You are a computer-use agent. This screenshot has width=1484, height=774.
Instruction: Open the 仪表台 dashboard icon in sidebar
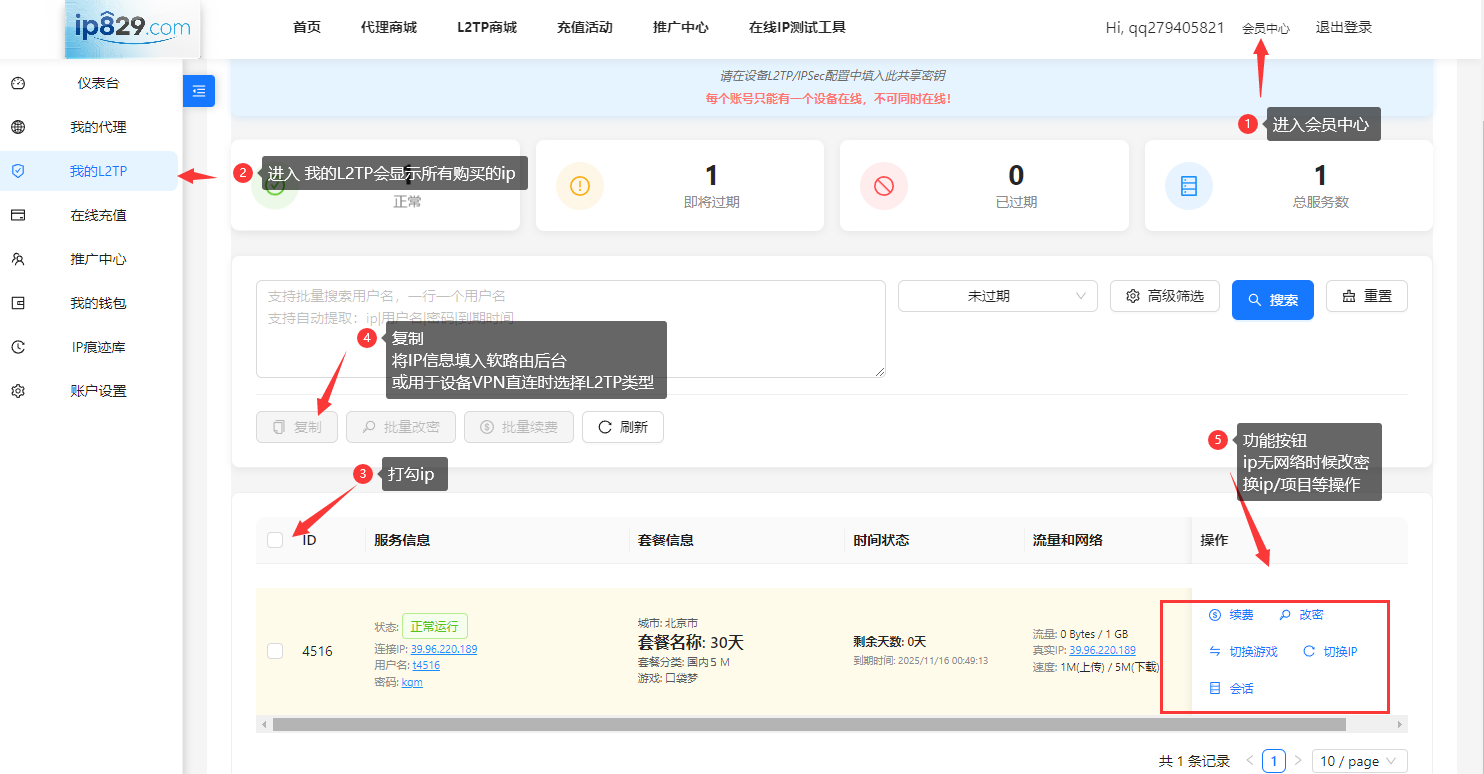point(18,83)
